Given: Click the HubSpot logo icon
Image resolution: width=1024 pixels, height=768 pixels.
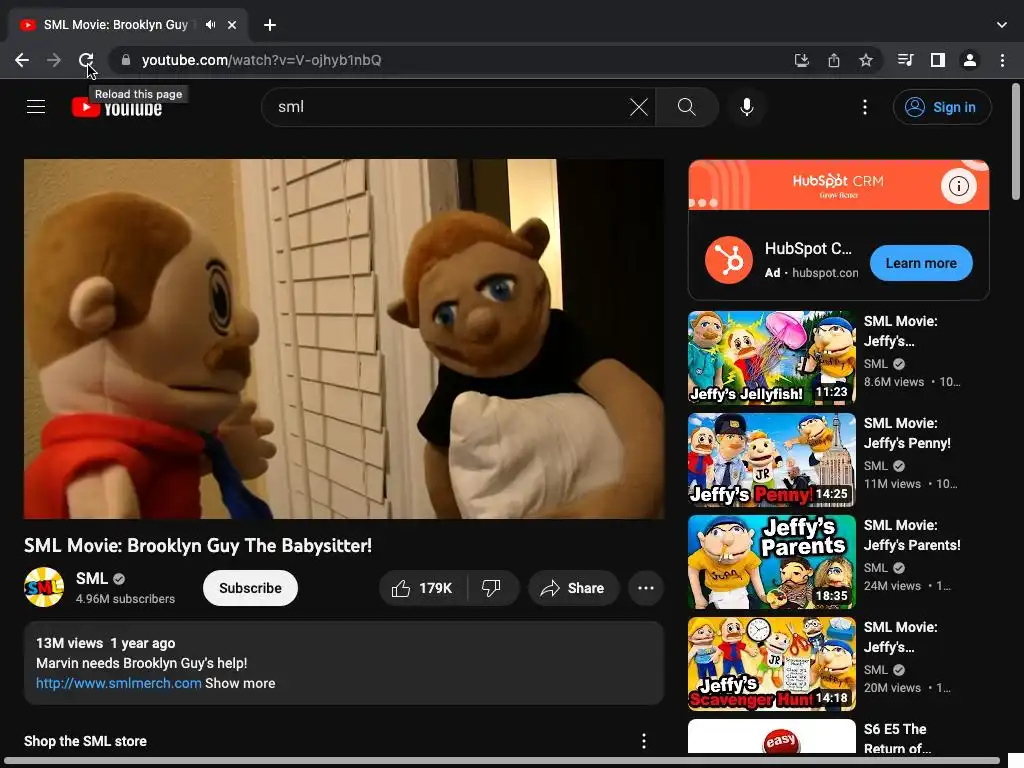Looking at the screenshot, I should coord(728,259).
